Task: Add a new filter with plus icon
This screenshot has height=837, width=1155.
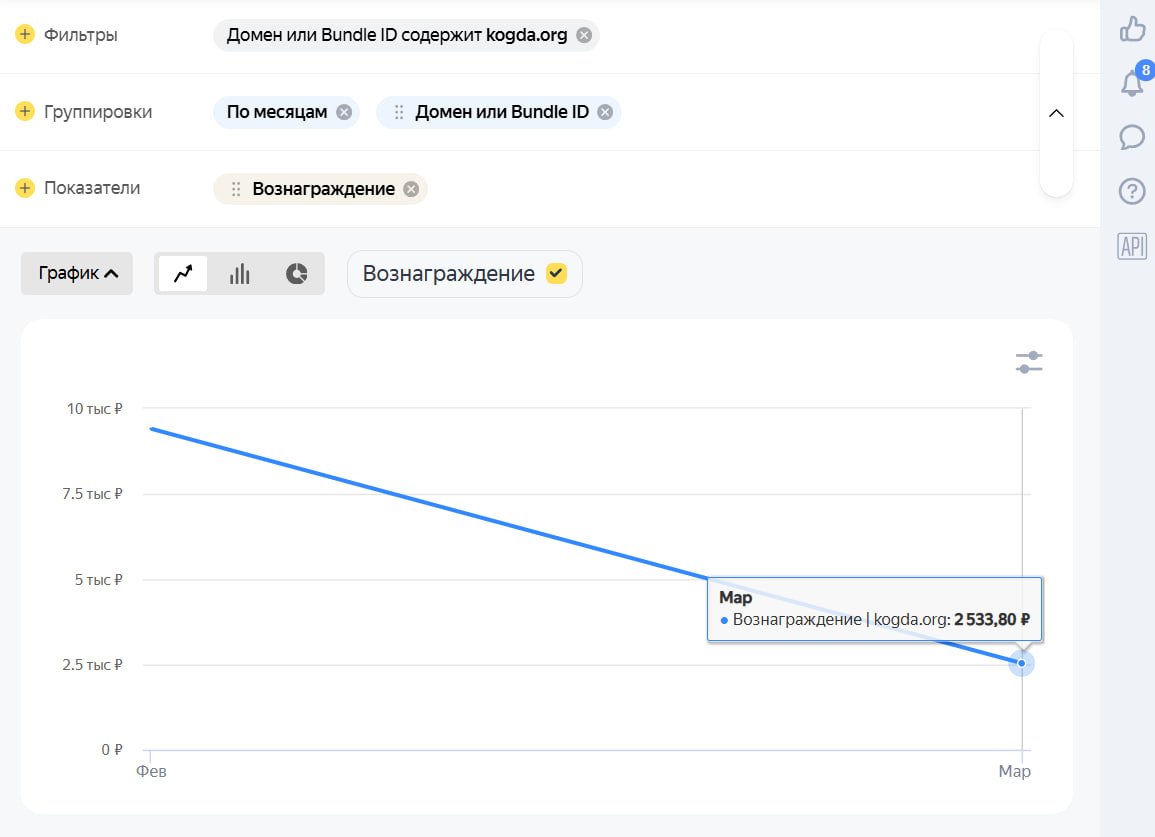Action: pos(25,35)
